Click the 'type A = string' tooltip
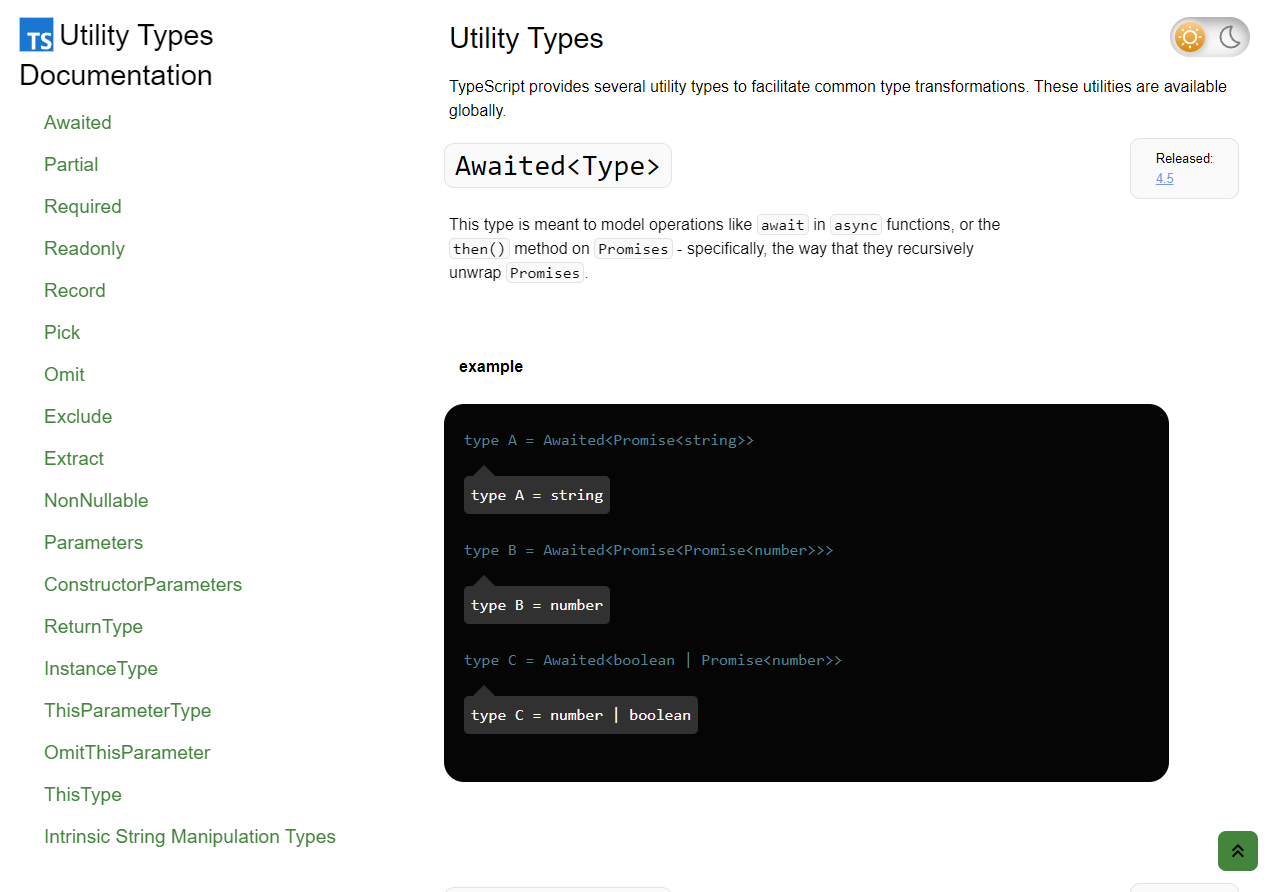The width and height of the screenshot is (1275, 892). click(537, 495)
